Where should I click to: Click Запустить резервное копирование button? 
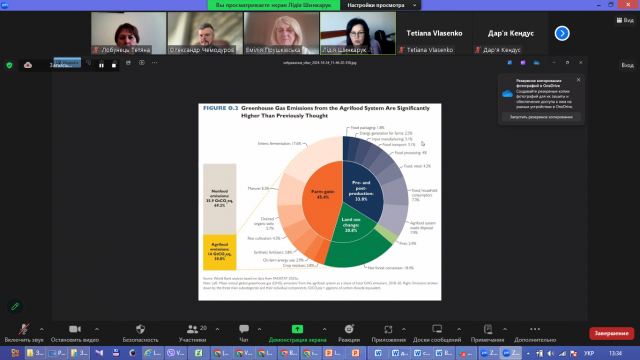pos(541,117)
